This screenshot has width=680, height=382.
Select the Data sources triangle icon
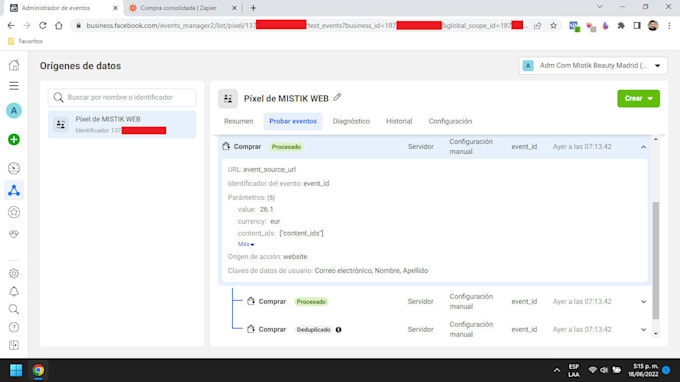point(14,191)
